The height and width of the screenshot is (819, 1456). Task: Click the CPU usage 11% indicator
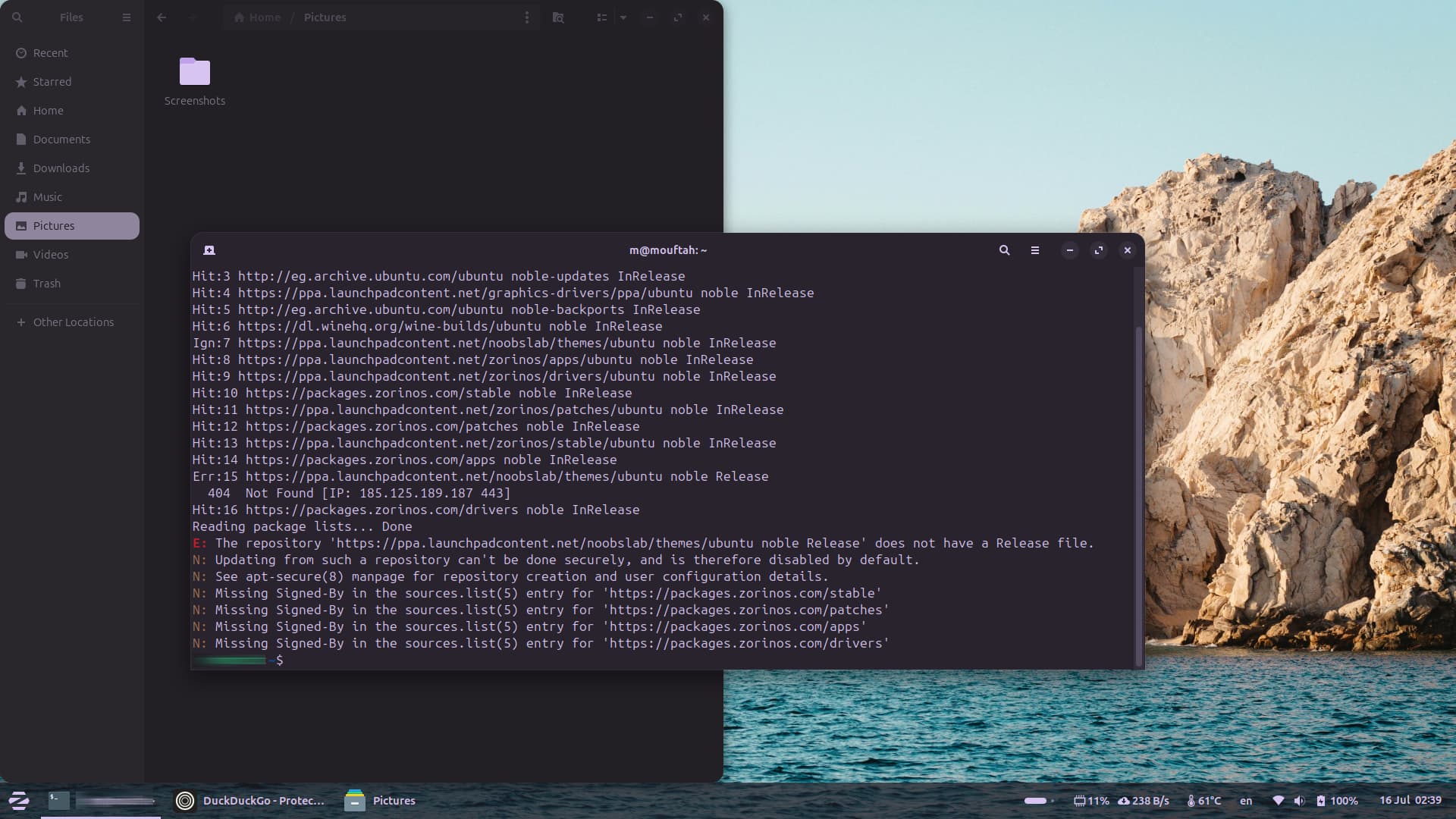(1091, 801)
